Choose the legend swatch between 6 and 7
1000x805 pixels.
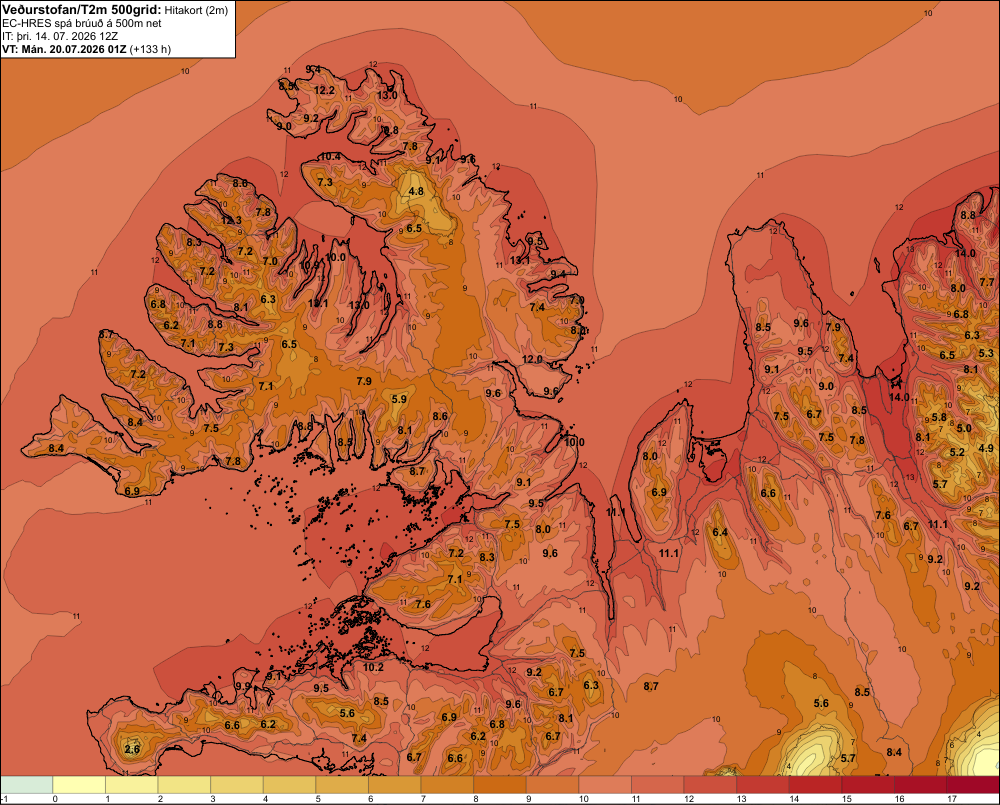pyautogui.click(x=395, y=785)
